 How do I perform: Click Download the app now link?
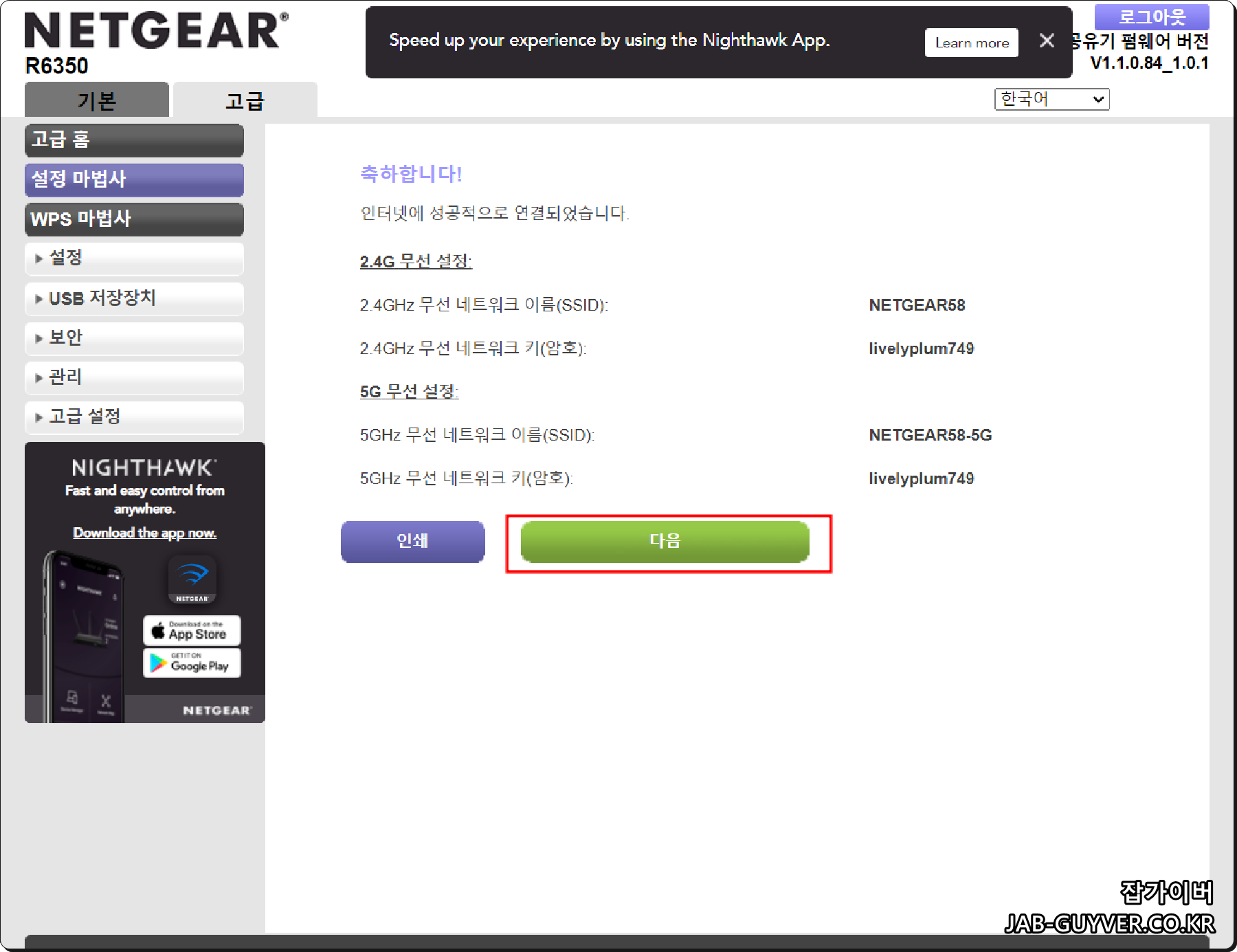(x=145, y=533)
